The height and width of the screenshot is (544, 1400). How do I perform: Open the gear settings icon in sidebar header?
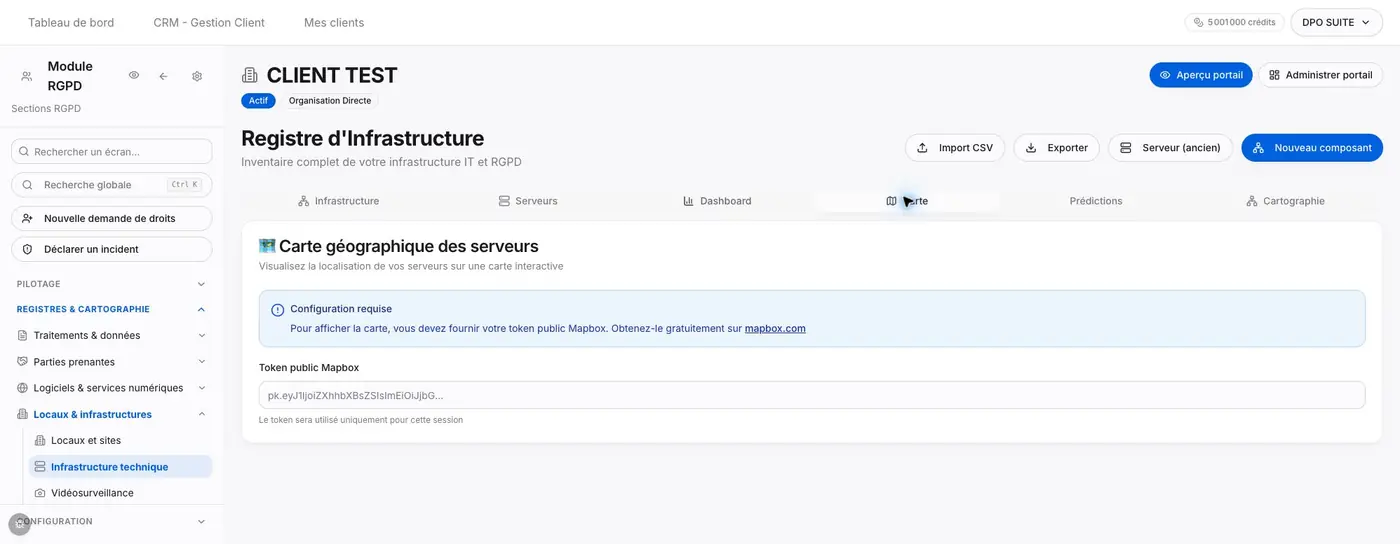197,76
